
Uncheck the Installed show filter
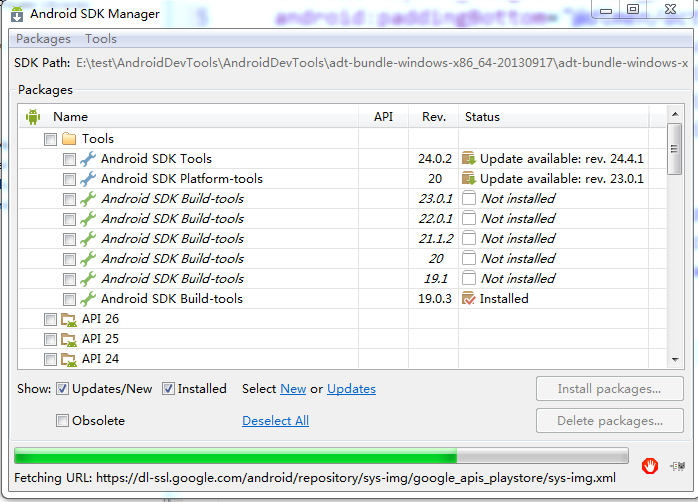pyautogui.click(x=168, y=389)
